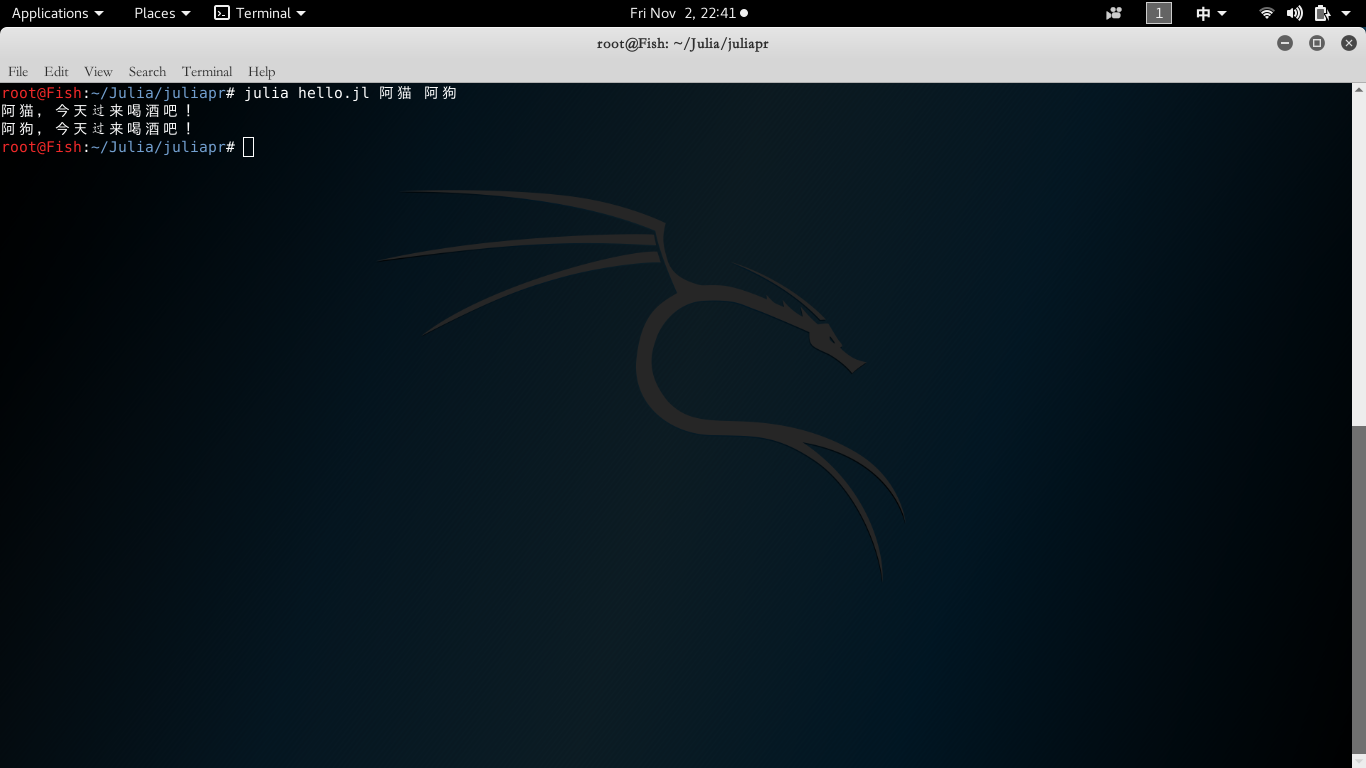Viewport: 1366px width, 768px height.
Task: Open the Edit menu
Action: (x=56, y=71)
